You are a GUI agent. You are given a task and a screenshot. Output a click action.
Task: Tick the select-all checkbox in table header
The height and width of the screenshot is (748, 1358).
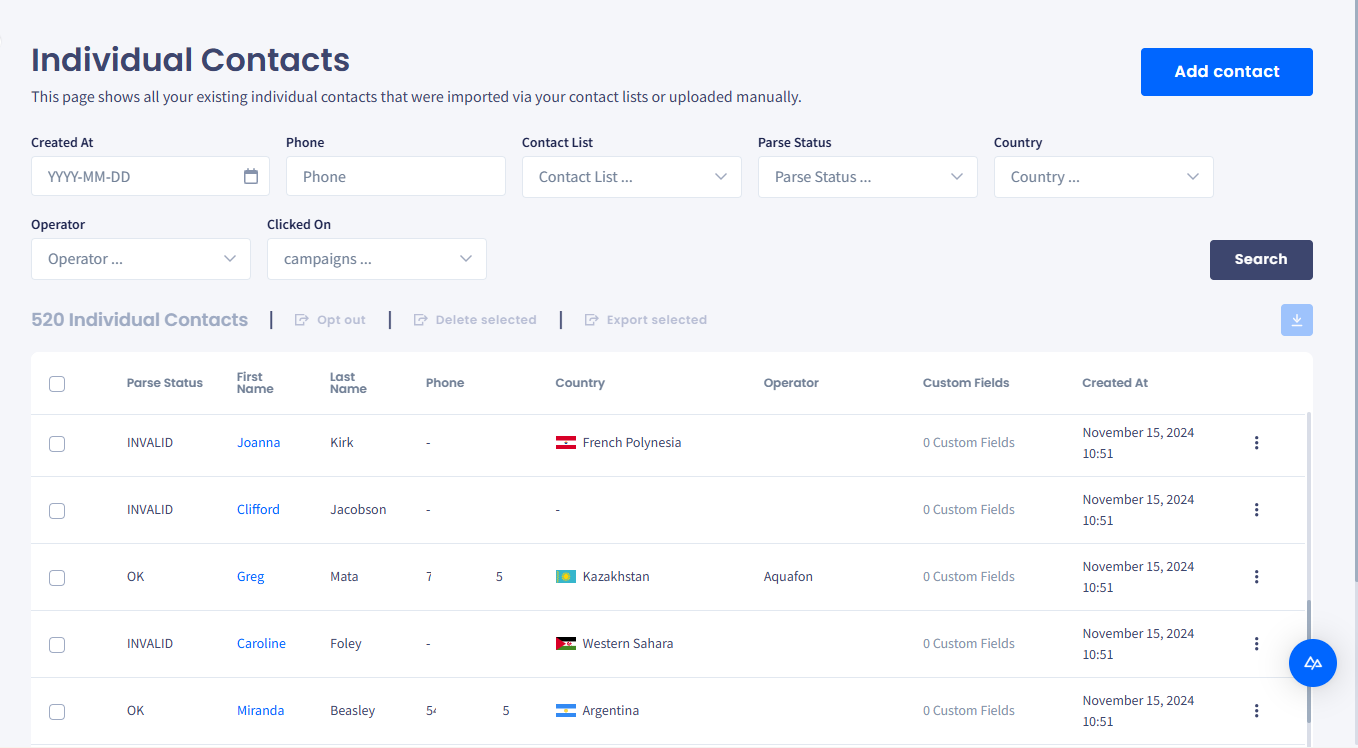point(57,384)
